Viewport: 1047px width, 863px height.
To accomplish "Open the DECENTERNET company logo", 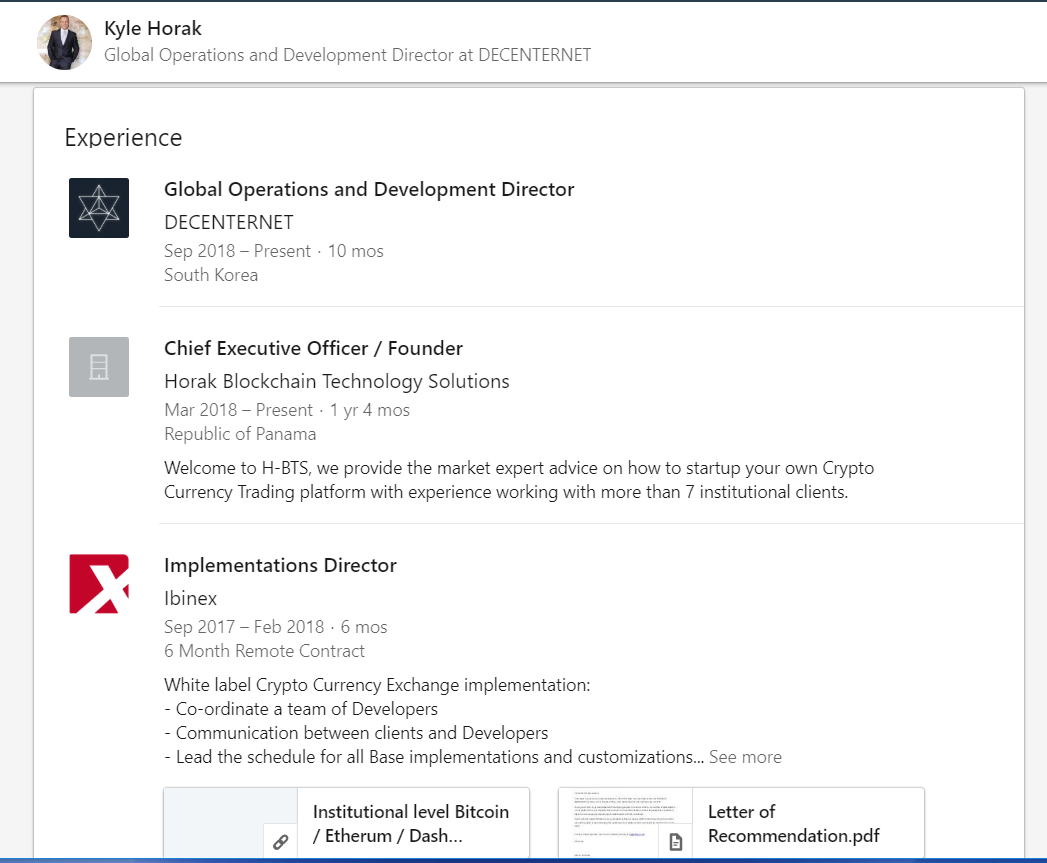I will 99,208.
